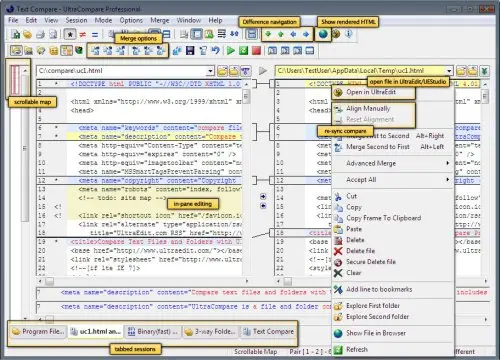Click the green next difference down arrow
The height and width of the screenshot is (360, 500).
tap(267, 34)
